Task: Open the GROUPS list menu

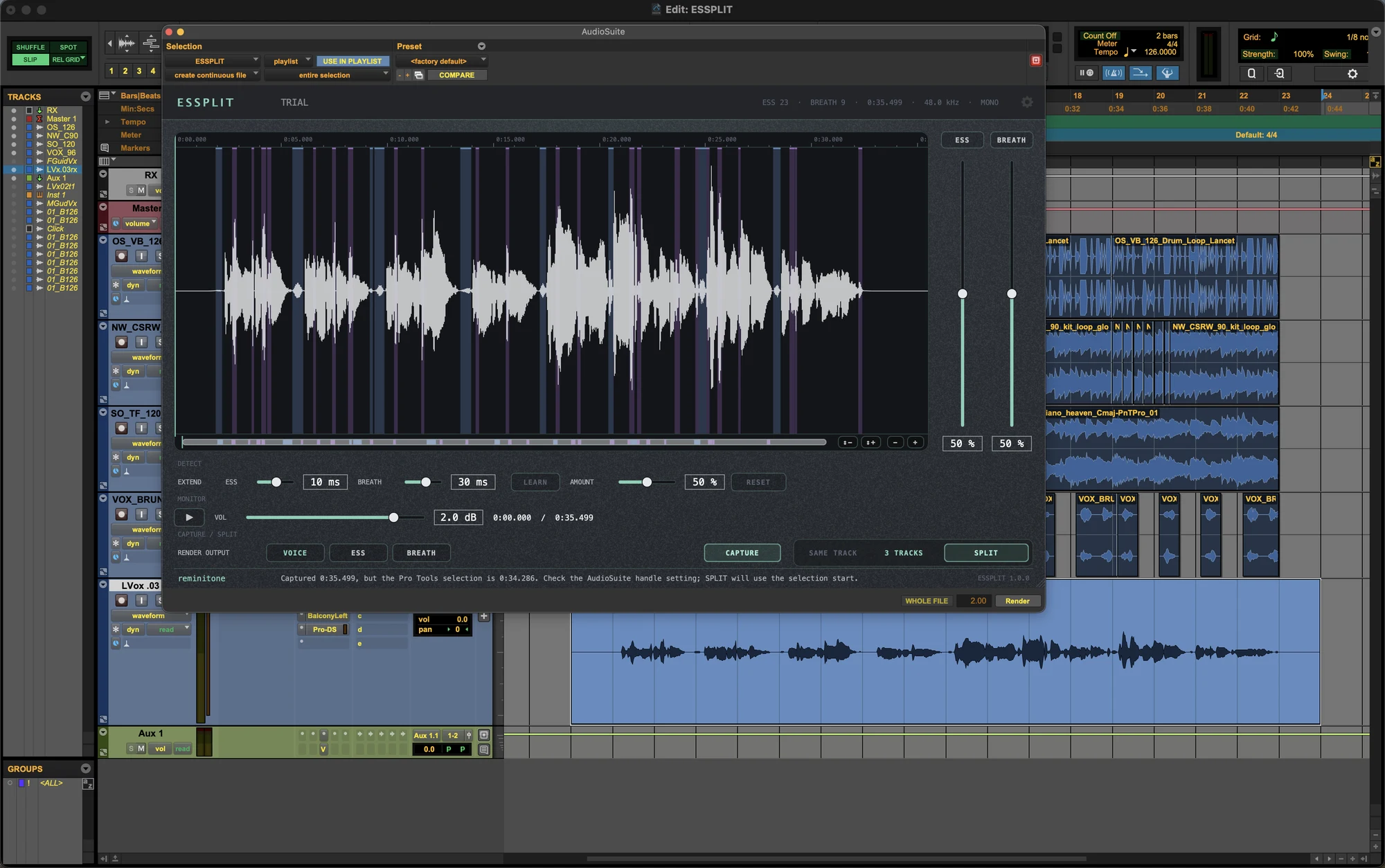Action: click(86, 768)
